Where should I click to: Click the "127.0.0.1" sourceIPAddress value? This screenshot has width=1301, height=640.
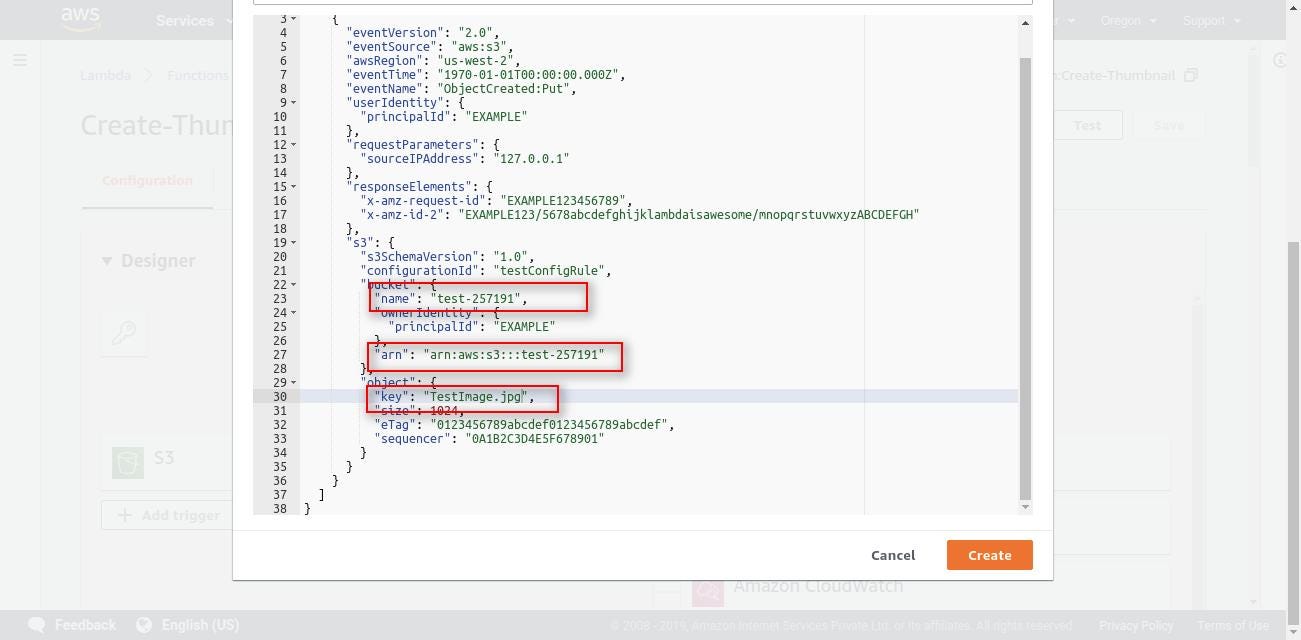[531, 158]
